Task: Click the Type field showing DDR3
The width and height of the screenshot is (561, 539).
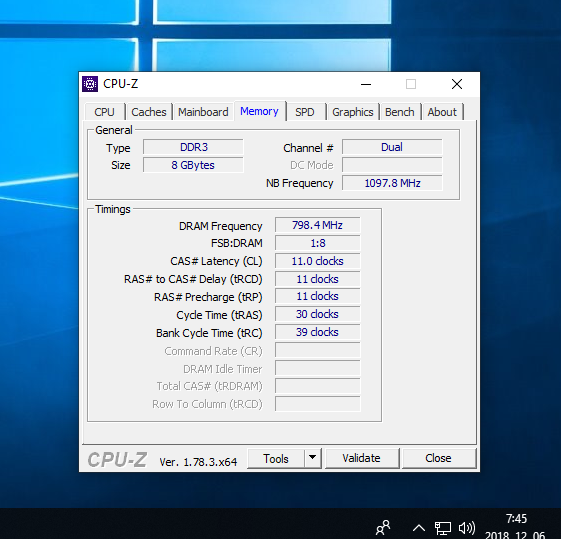Action: click(194, 147)
